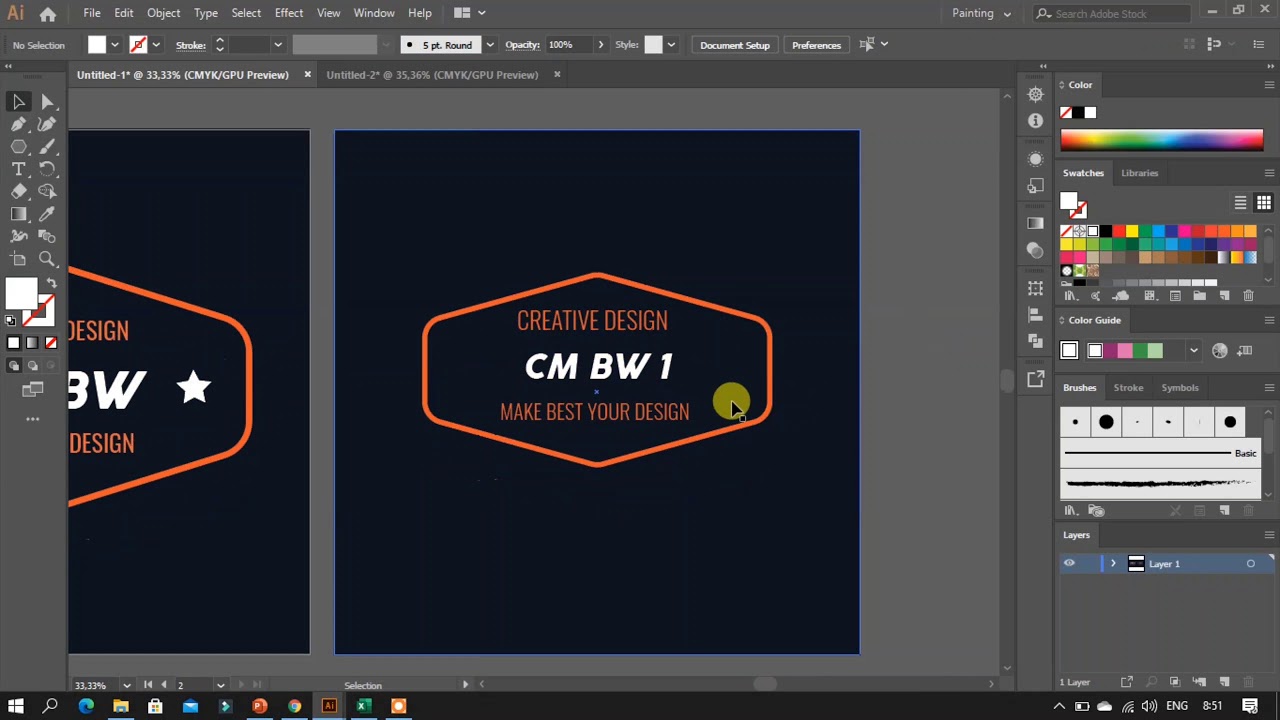Select the Curvature tool
The width and height of the screenshot is (1280, 720).
pos(47,124)
